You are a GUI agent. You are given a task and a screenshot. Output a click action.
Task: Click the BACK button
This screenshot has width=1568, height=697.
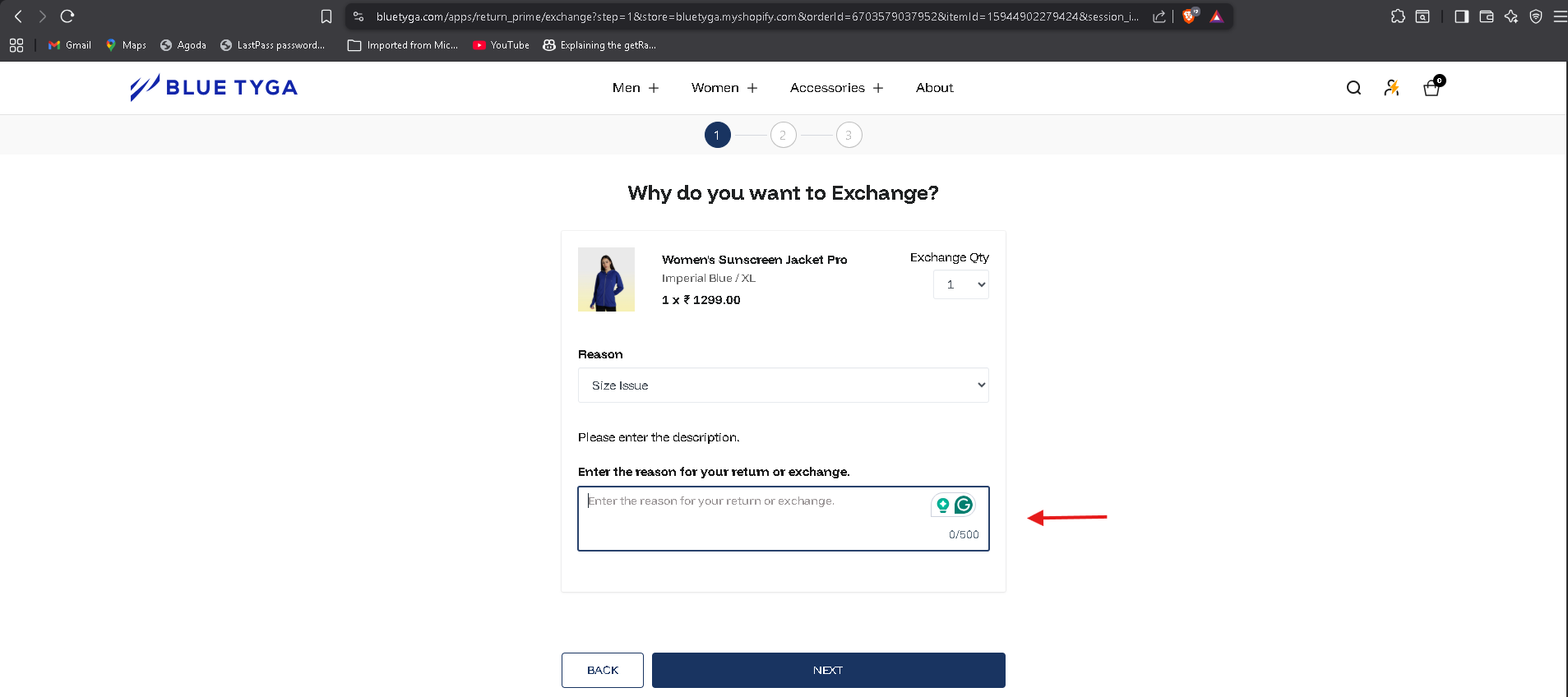603,671
